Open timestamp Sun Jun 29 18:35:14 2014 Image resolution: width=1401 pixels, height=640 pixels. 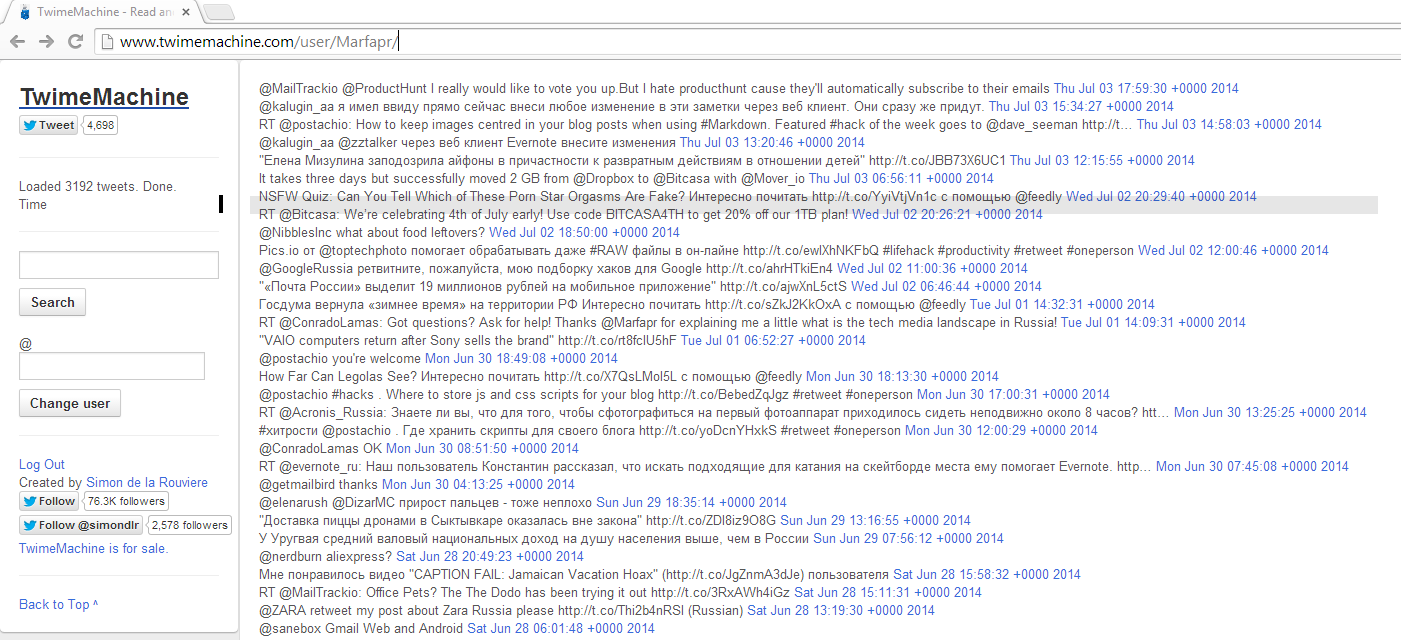point(691,502)
